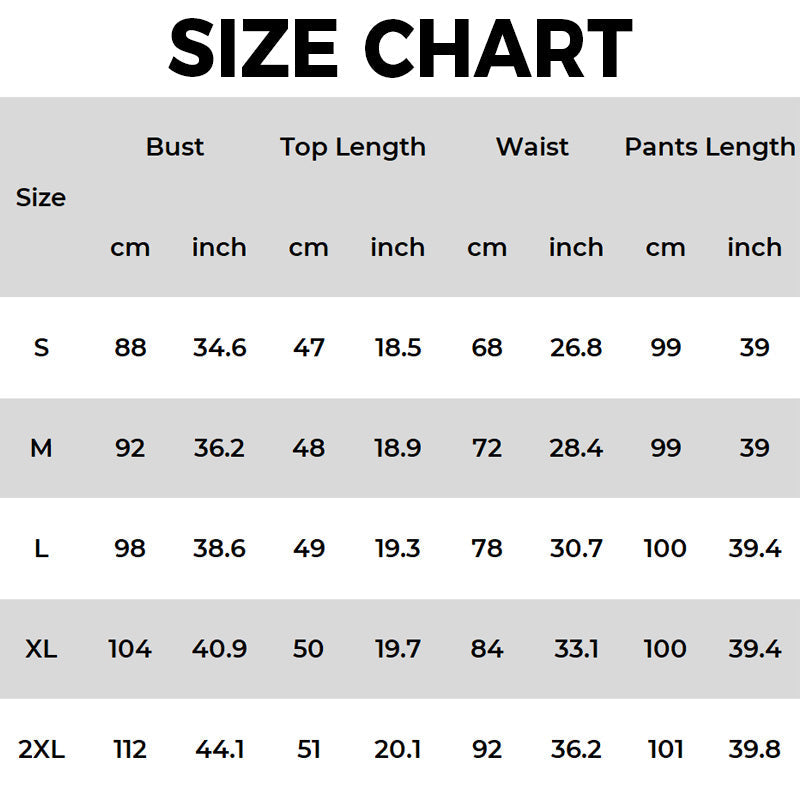This screenshot has height=800, width=800.
Task: Select the 112 bust cm value
Action: (x=130, y=749)
